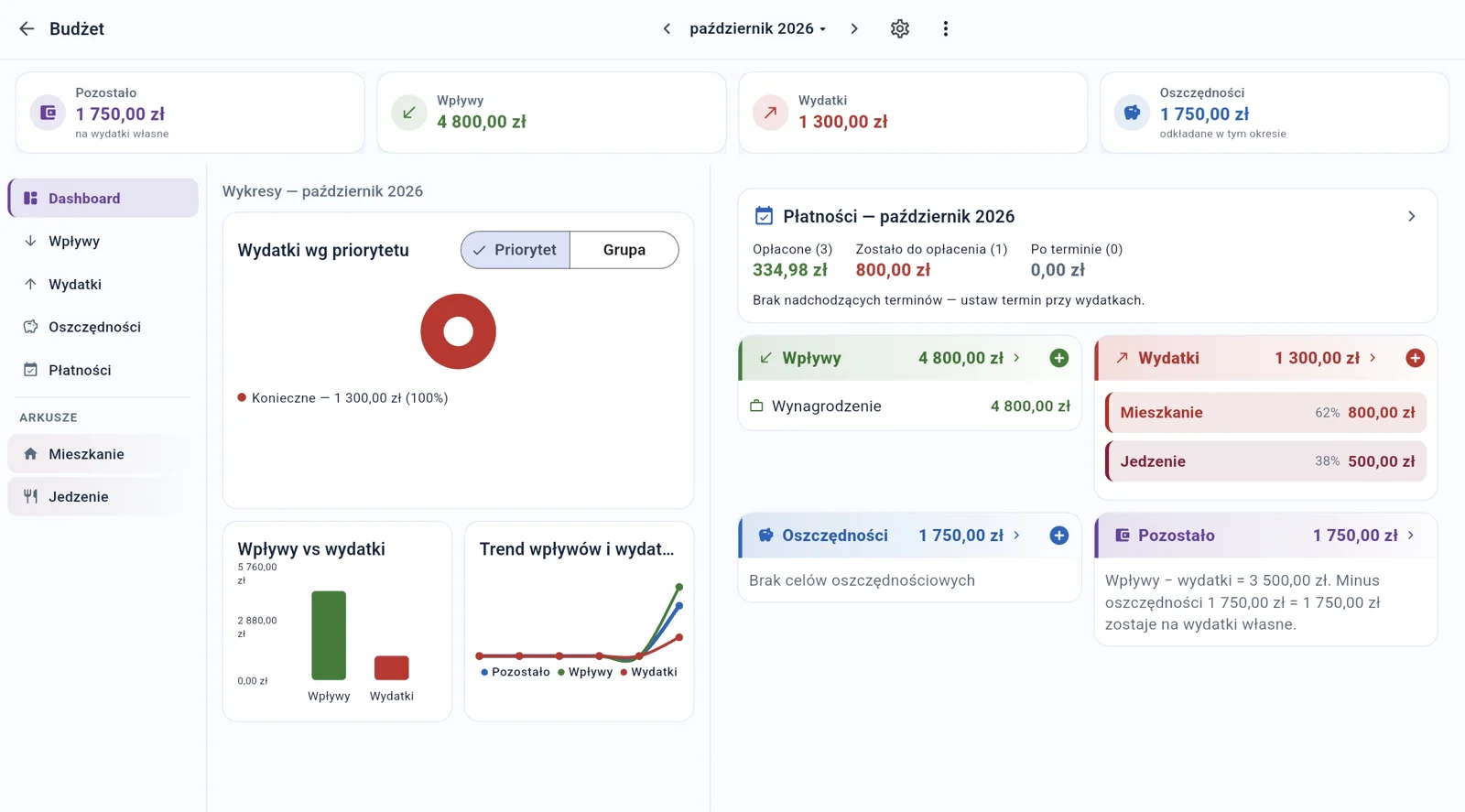Screen dimensions: 1465x812
Task: Open Dashboard in the sidebar
Action: [103, 198]
